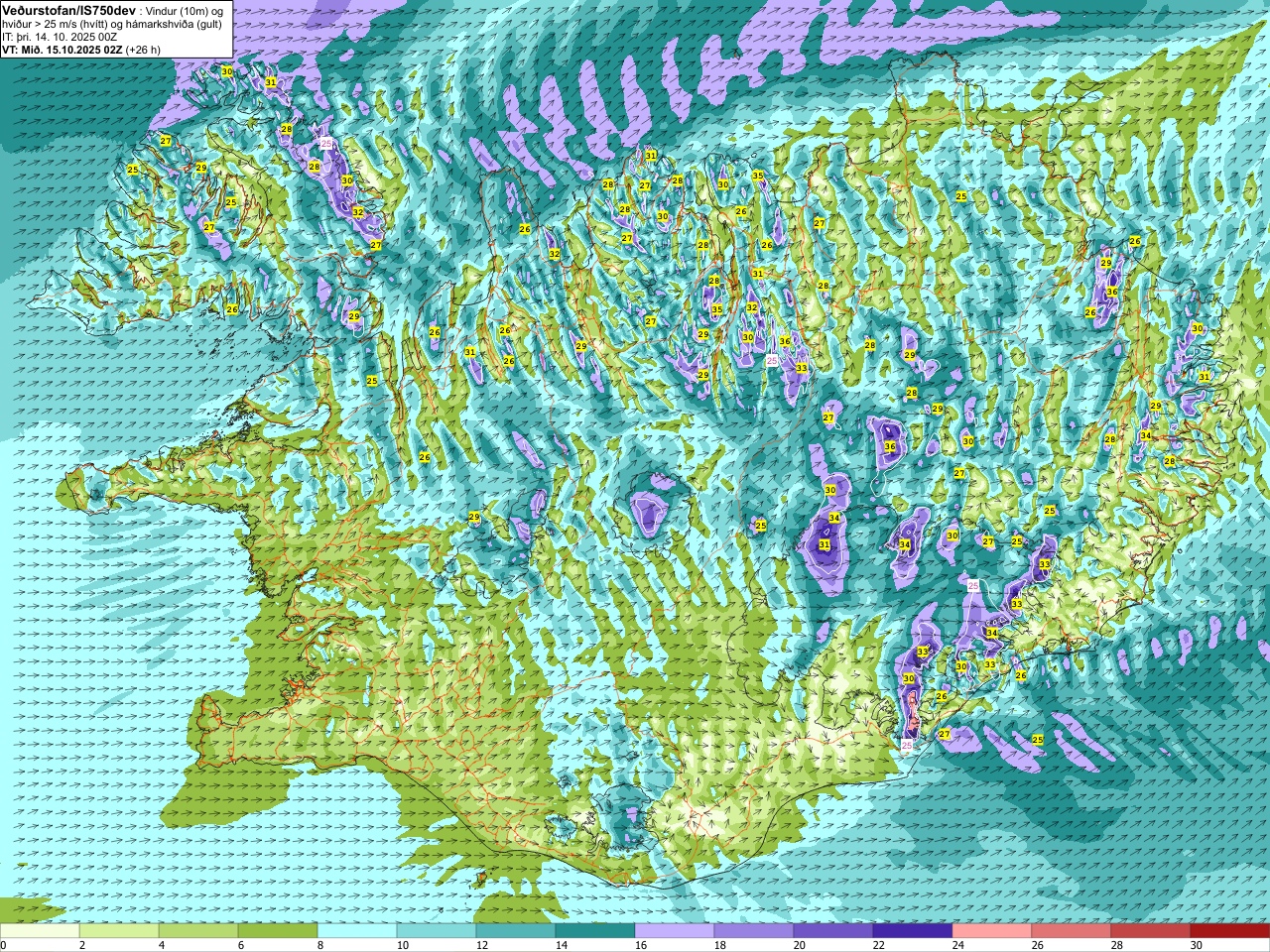1270x952 pixels.
Task: Click the 6 tick label on the color scale
Action: (x=241, y=945)
